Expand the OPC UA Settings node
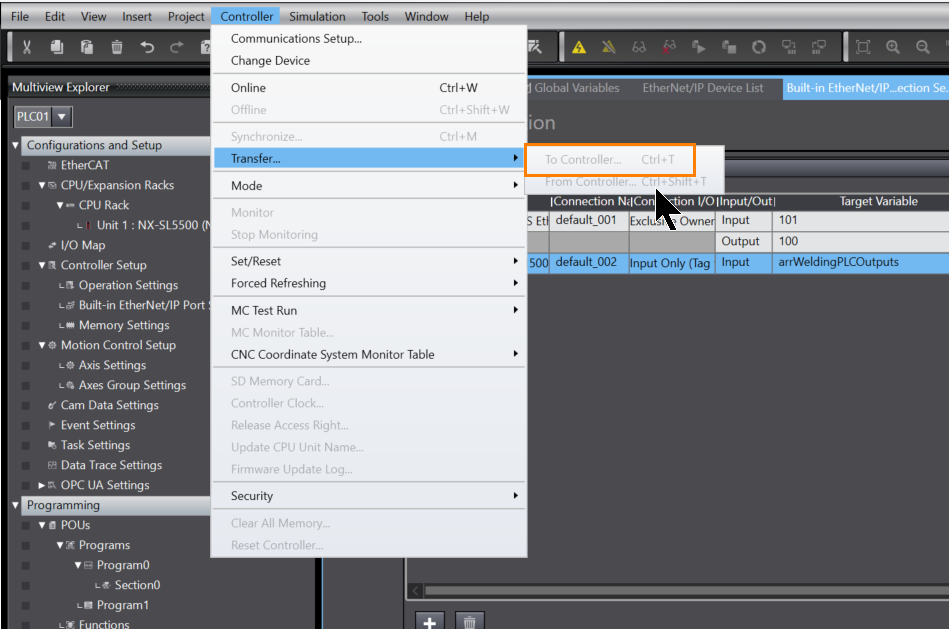This screenshot has width=949, height=629. (x=42, y=485)
